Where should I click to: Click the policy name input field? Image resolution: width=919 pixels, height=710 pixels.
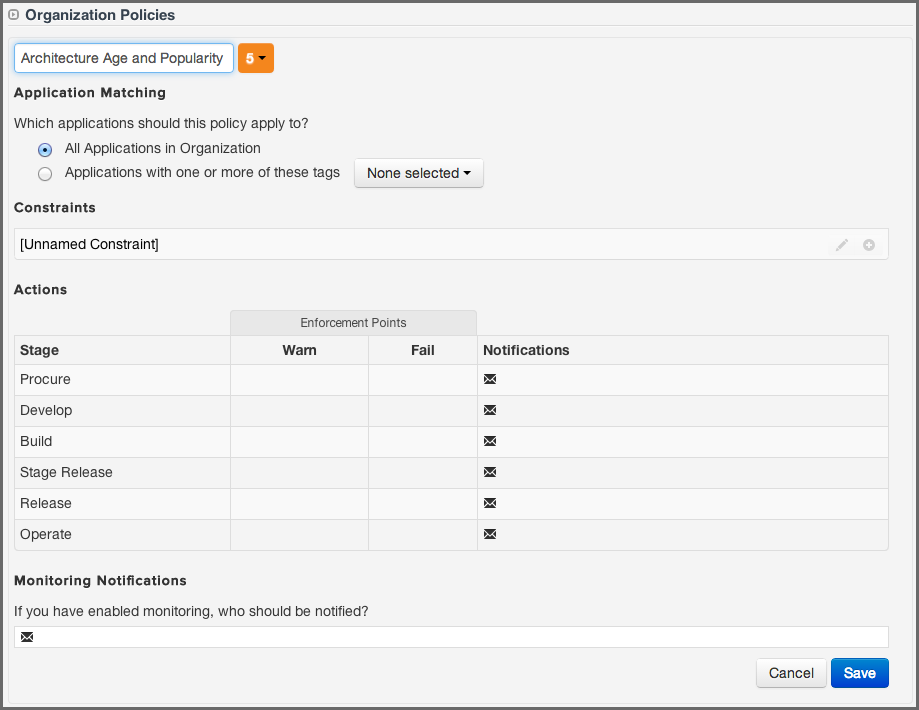(x=123, y=58)
